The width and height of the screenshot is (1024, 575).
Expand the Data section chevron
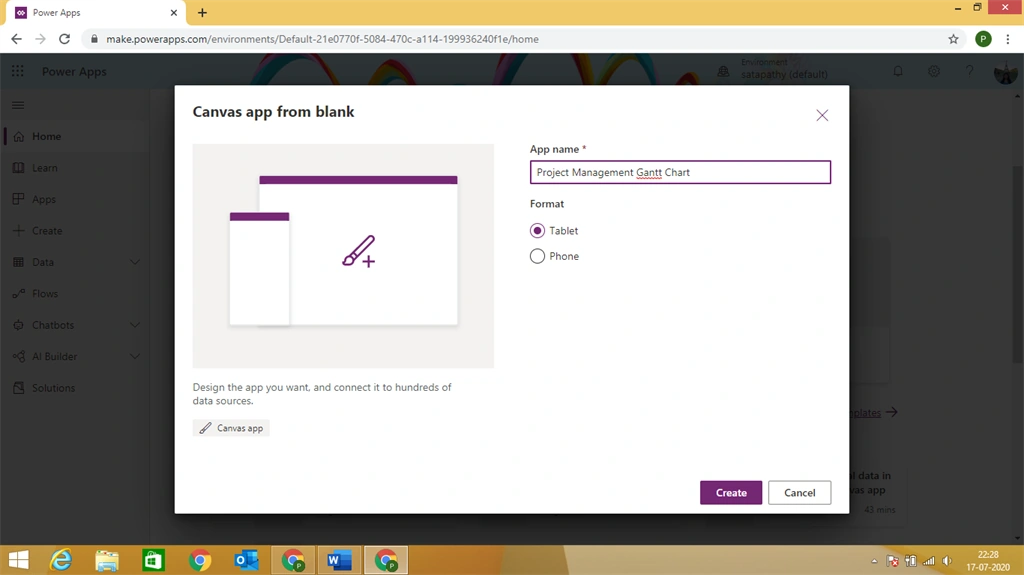(135, 262)
